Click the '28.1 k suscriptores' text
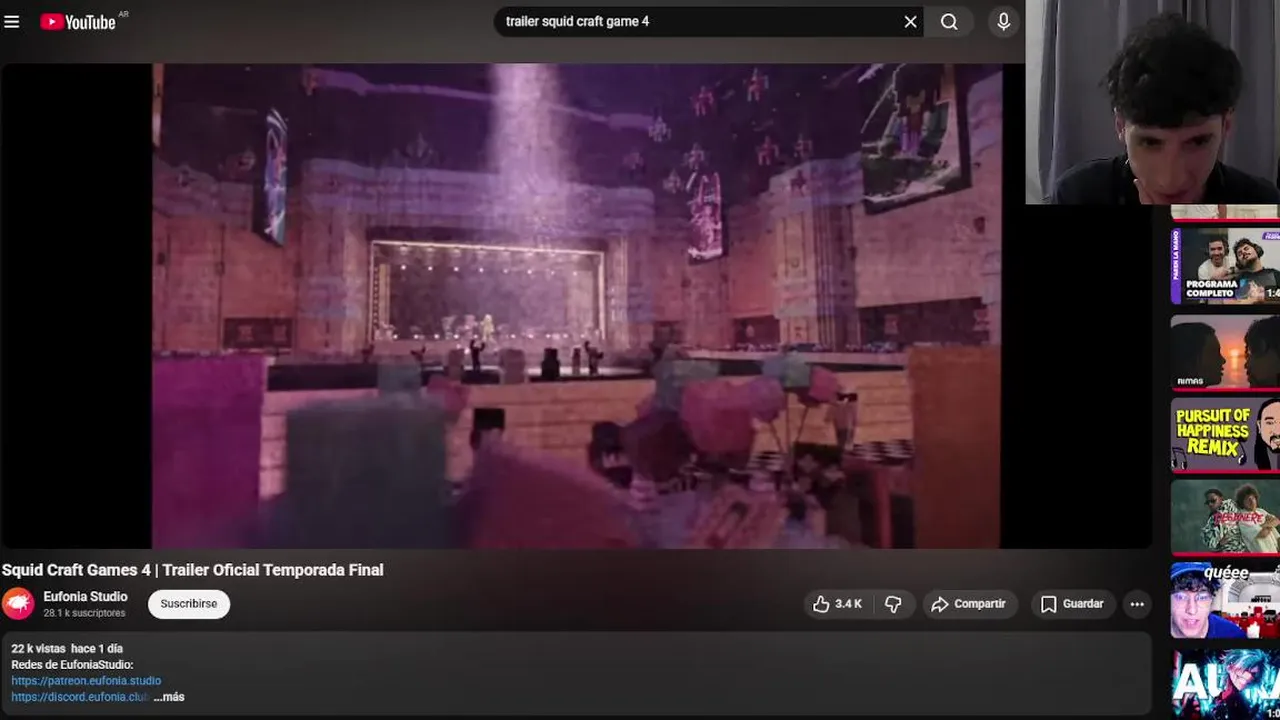 tap(84, 613)
